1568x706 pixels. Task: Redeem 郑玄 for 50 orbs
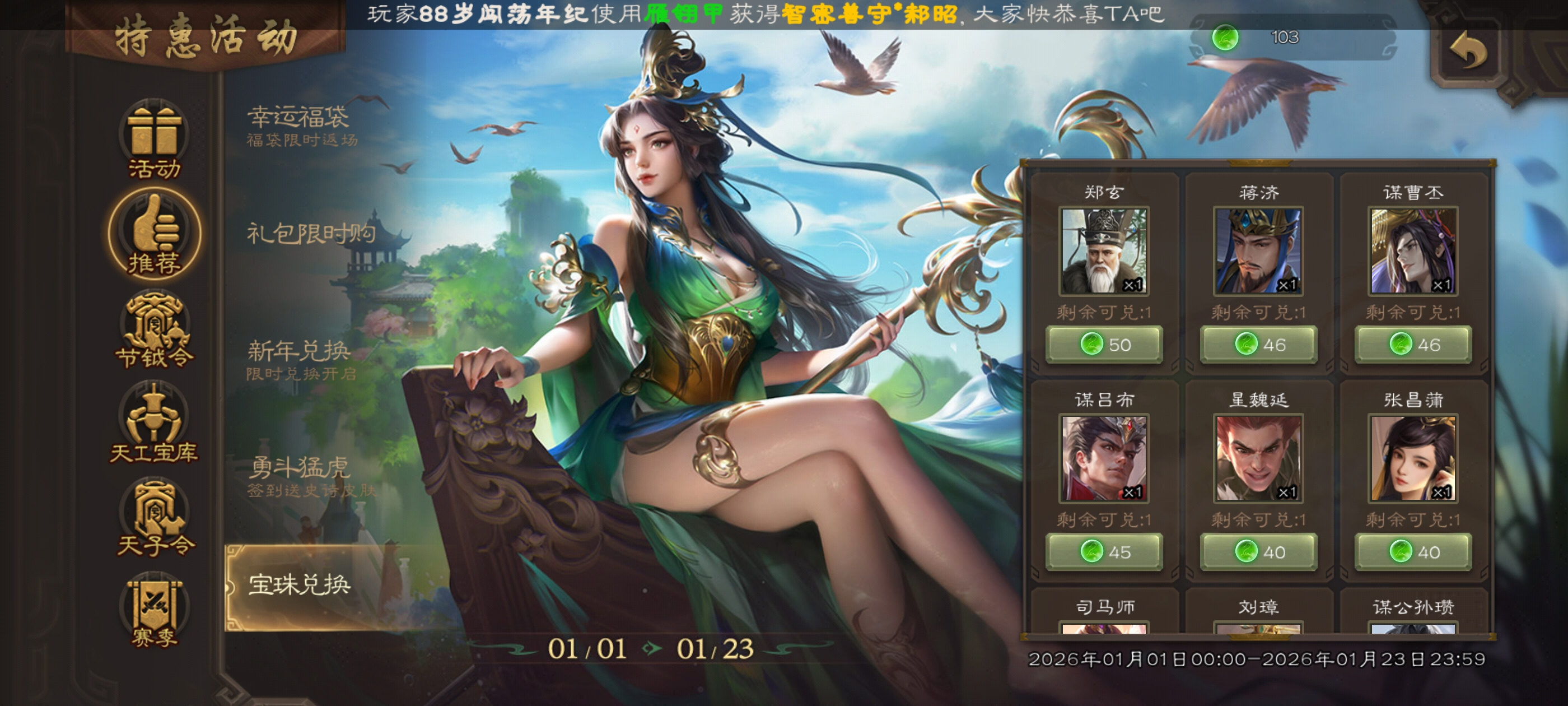click(1104, 345)
